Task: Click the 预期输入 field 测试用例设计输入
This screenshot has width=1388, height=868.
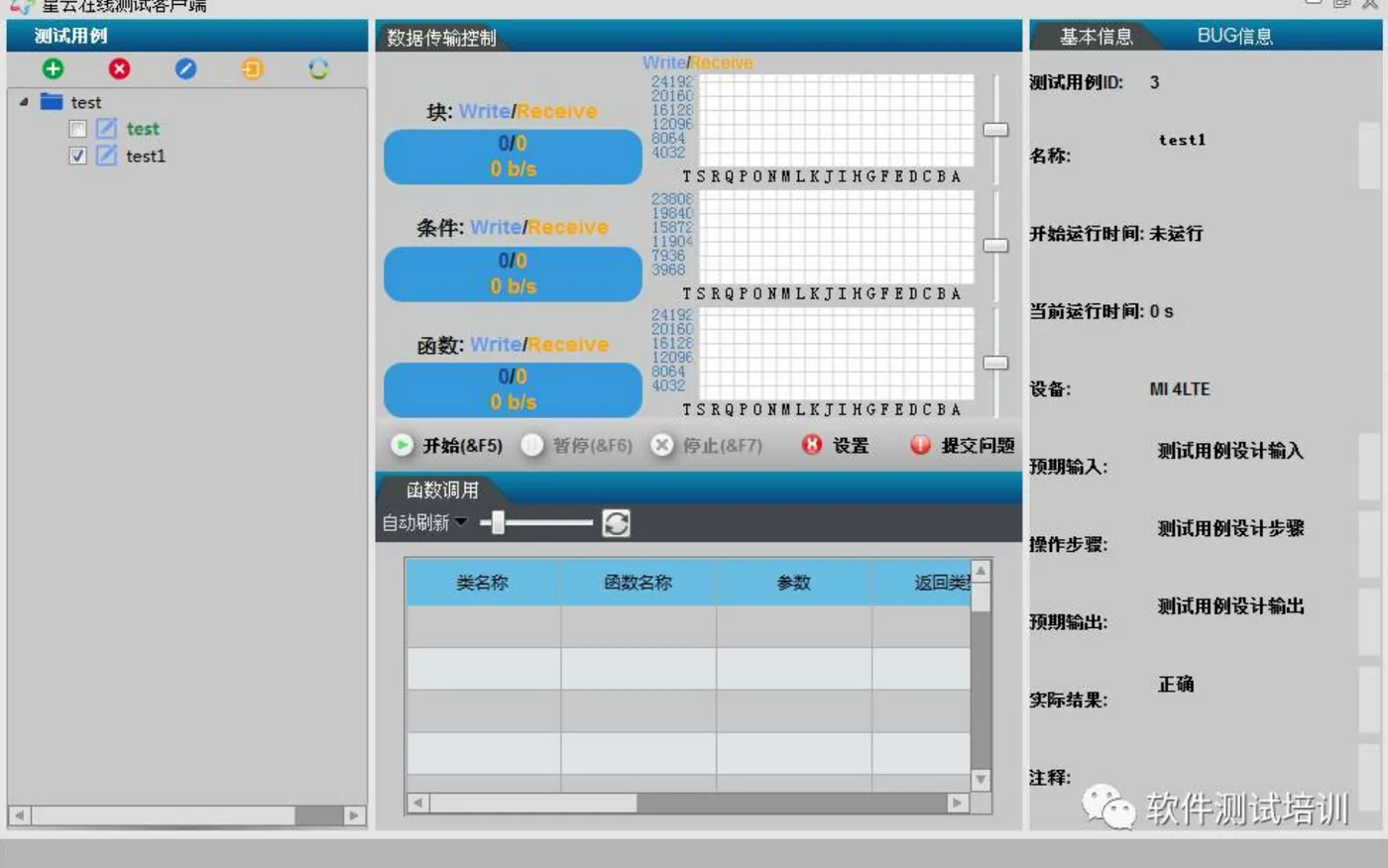Action: [1230, 451]
